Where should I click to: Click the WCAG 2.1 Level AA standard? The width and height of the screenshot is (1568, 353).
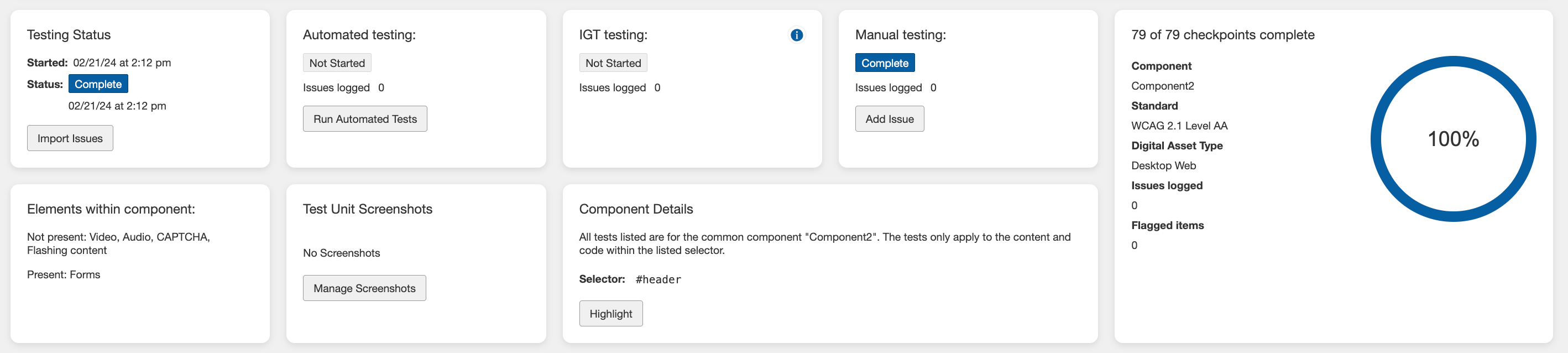(x=1179, y=126)
